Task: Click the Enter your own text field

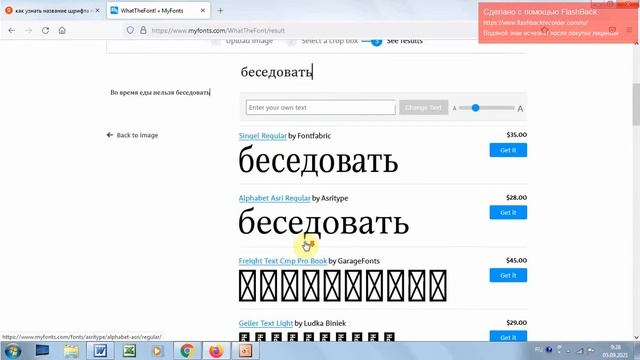Action: [321, 107]
